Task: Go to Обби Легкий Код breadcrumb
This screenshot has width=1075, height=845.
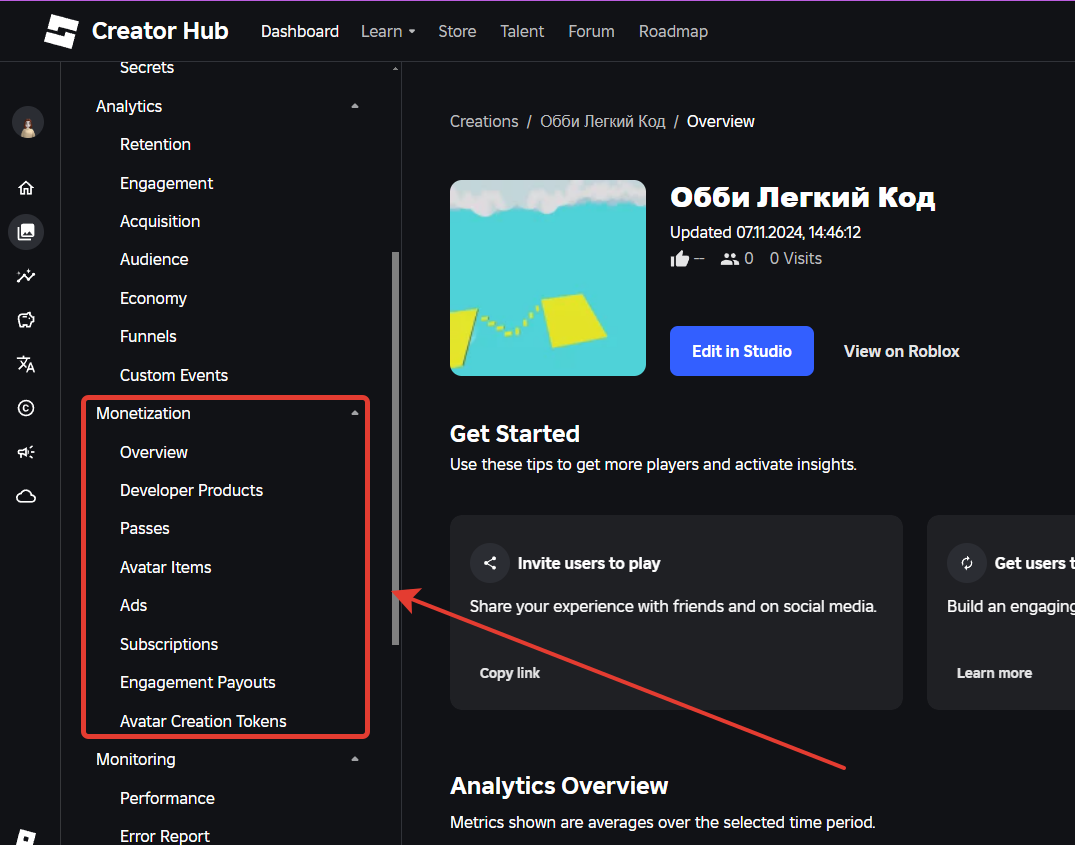Action: pyautogui.click(x=603, y=121)
